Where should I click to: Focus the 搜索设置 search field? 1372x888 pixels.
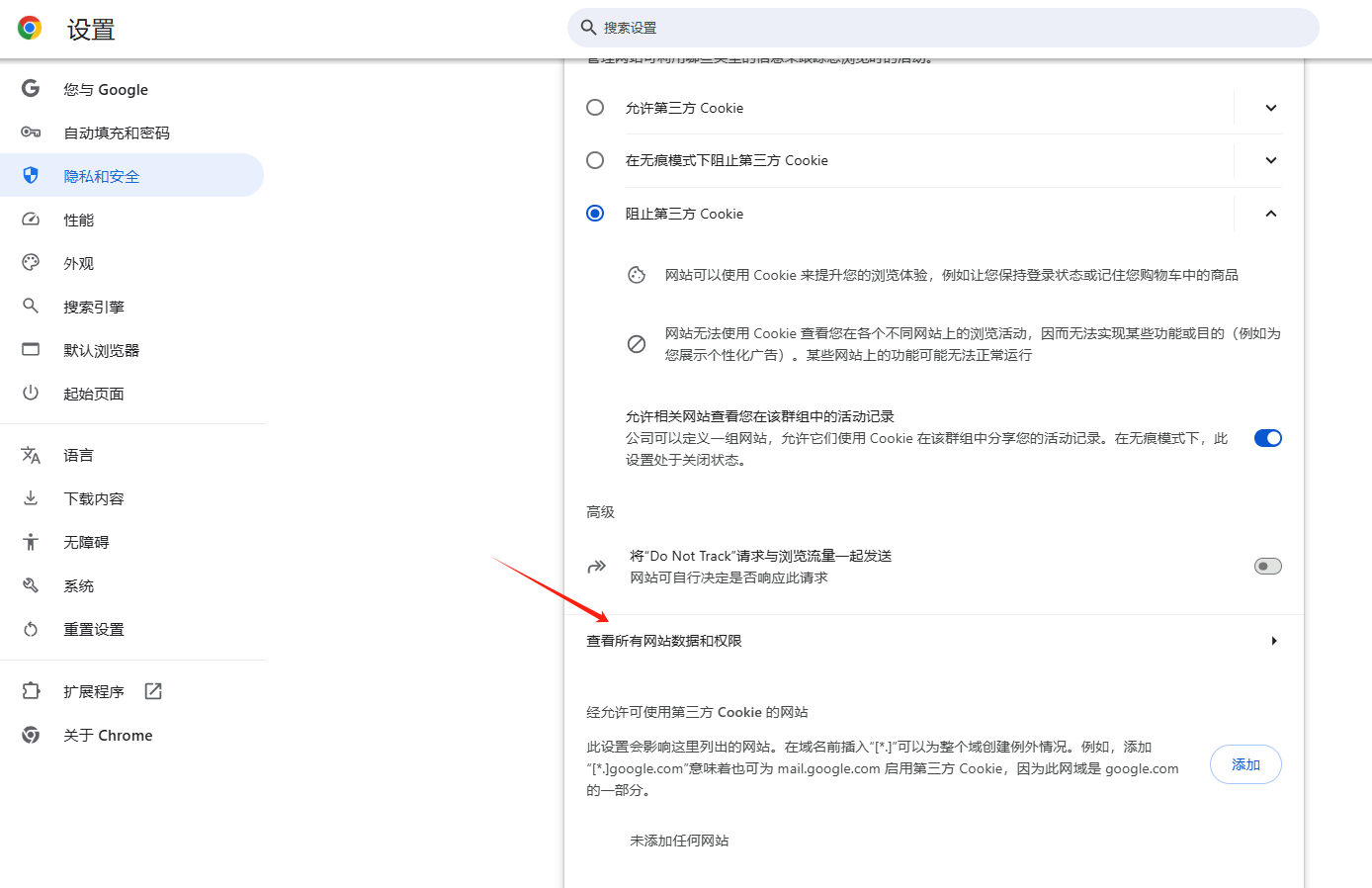tap(943, 28)
